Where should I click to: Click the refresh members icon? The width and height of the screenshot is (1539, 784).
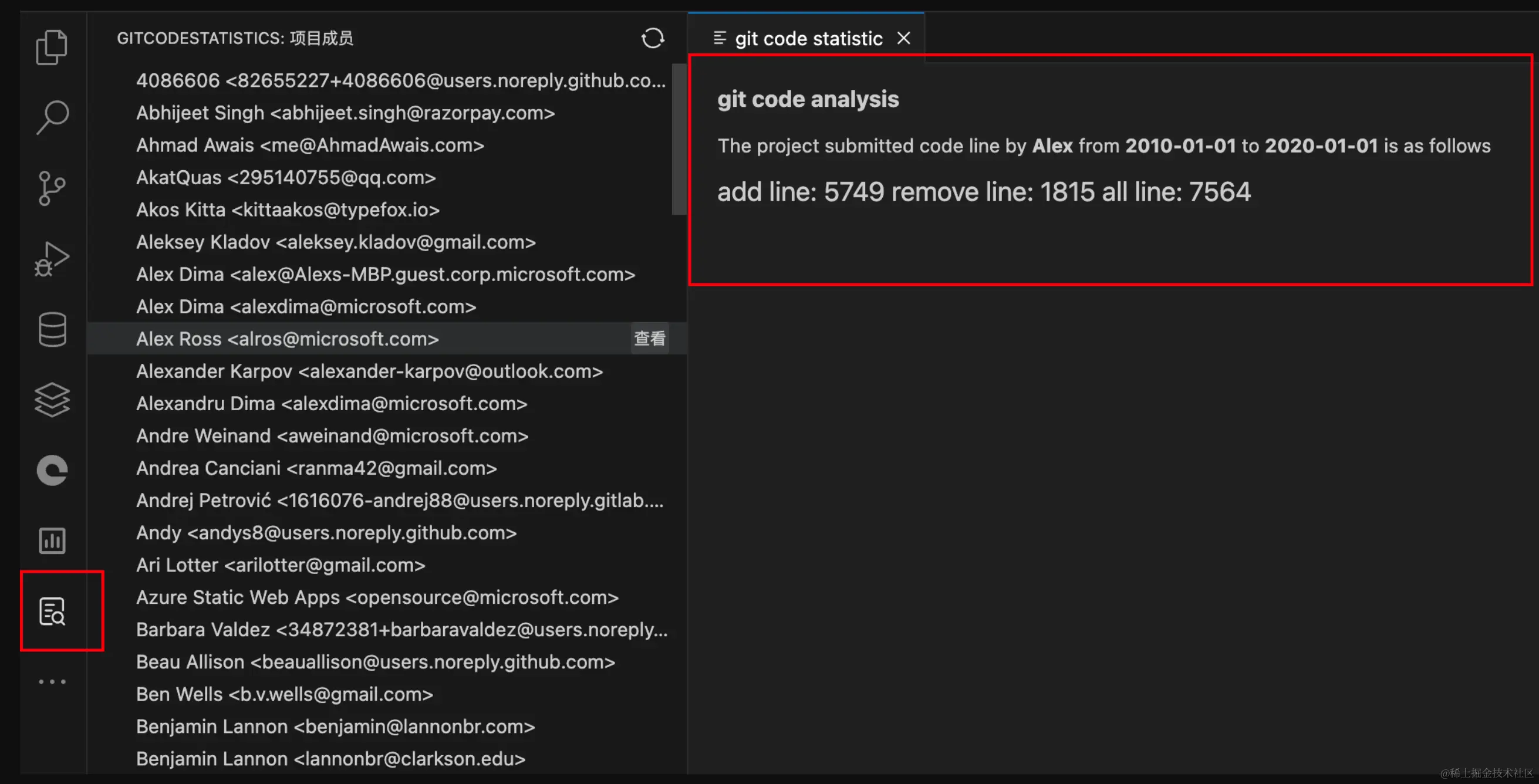pyautogui.click(x=653, y=38)
